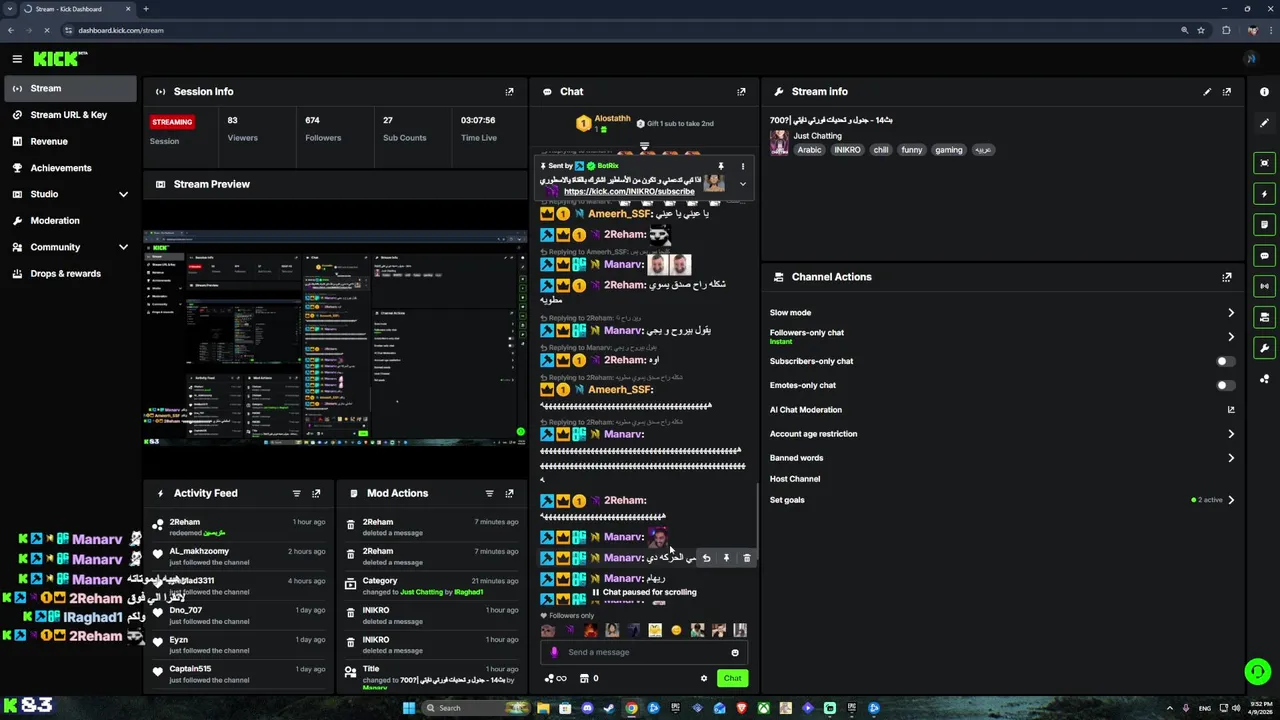The image size is (1280, 720).
Task: Open the emoji picker in message box
Action: (x=735, y=652)
